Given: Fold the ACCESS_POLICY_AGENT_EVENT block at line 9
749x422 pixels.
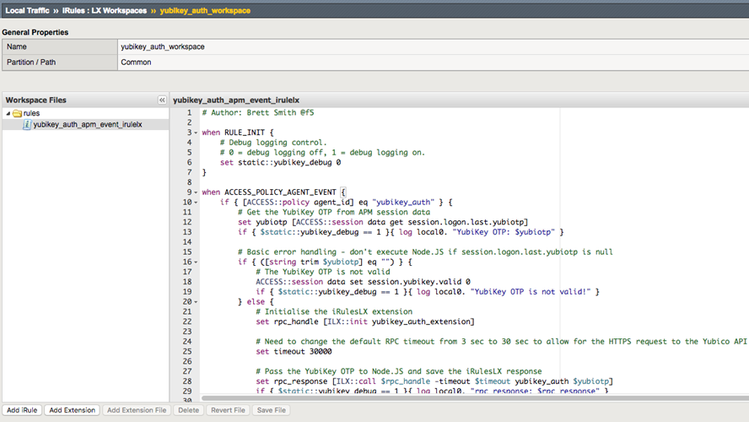Looking at the screenshot, I should [194, 191].
